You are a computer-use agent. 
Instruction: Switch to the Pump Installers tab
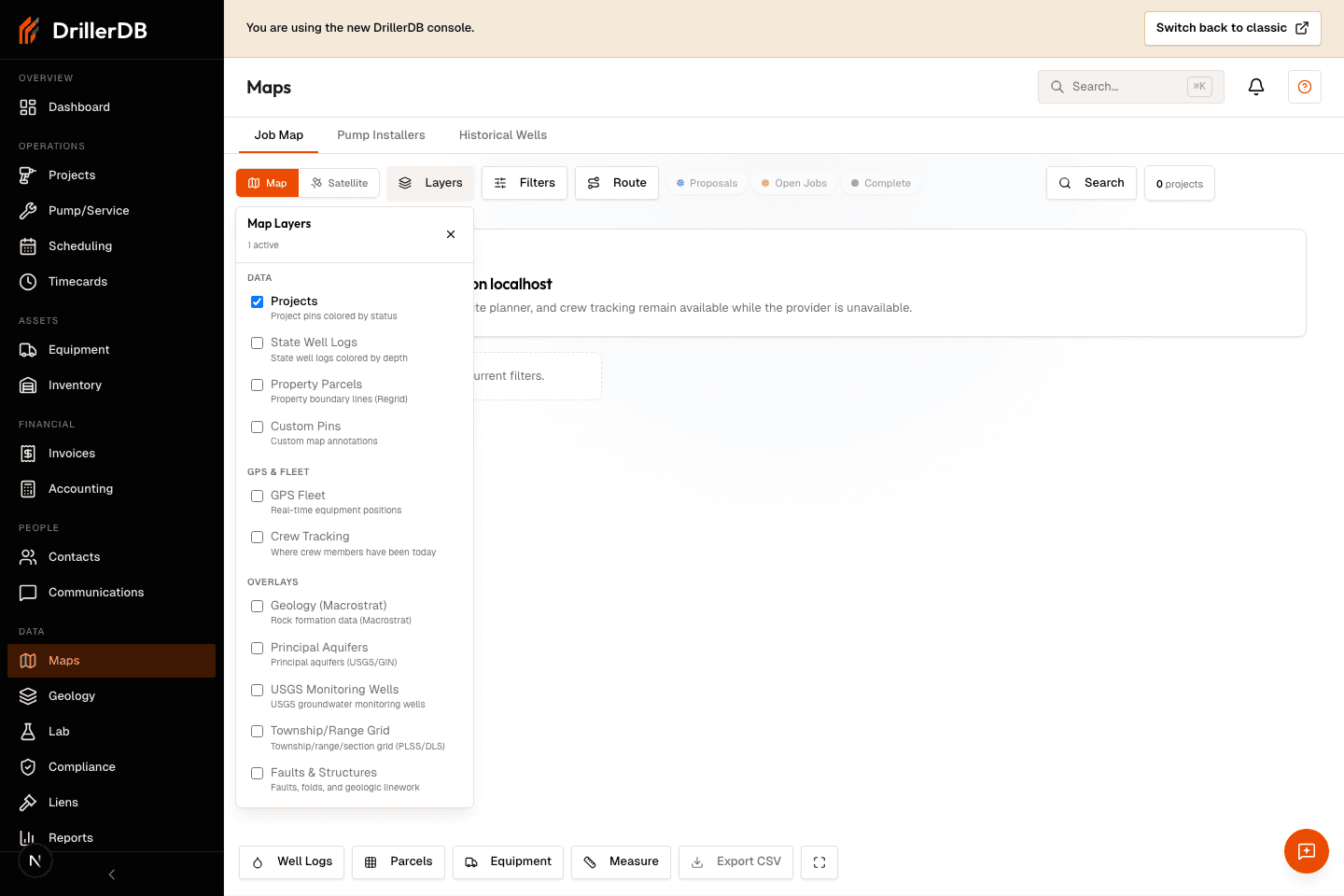click(x=381, y=135)
